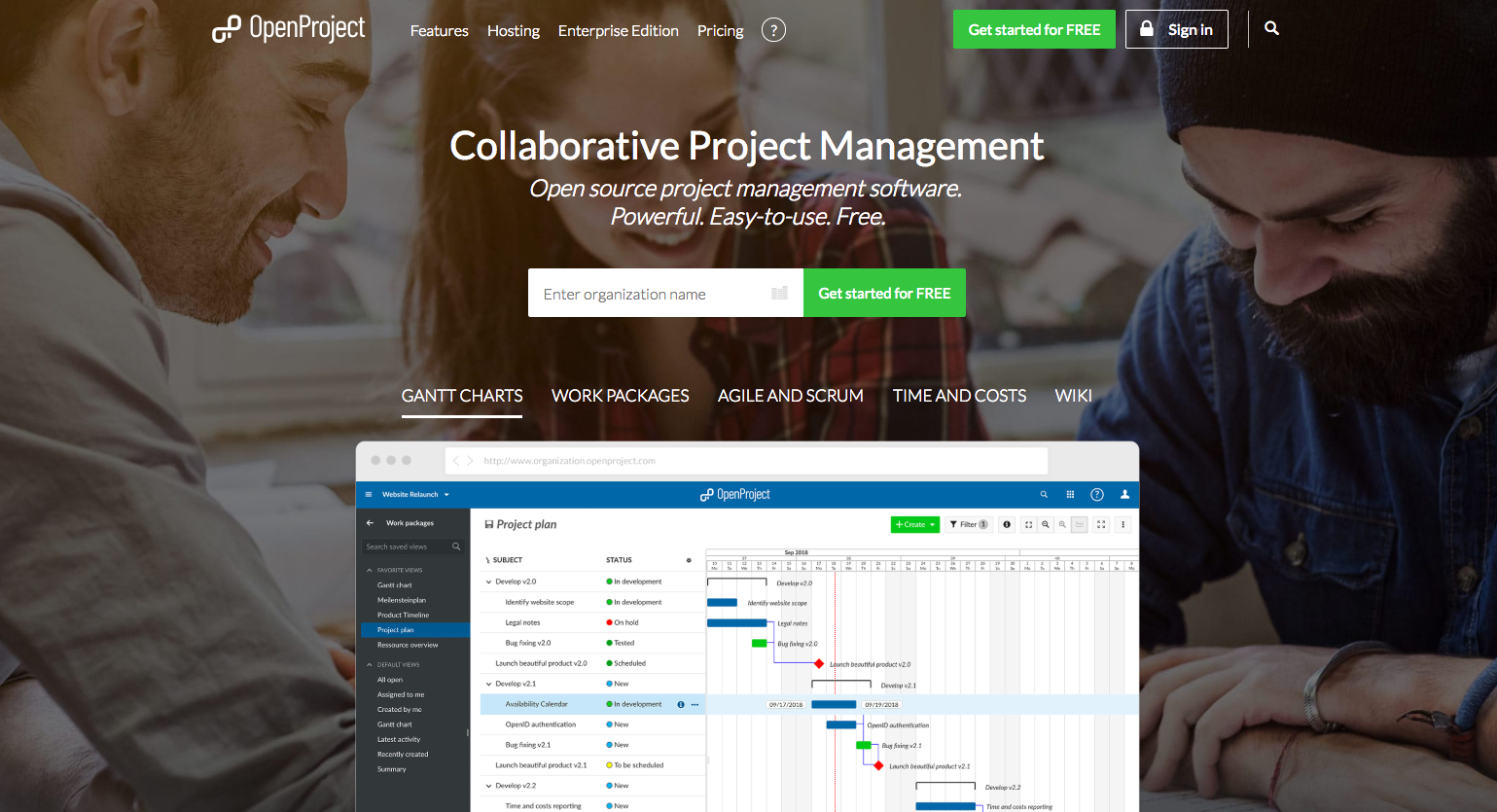
Task: Click the On hold status cell
Action: [623, 622]
